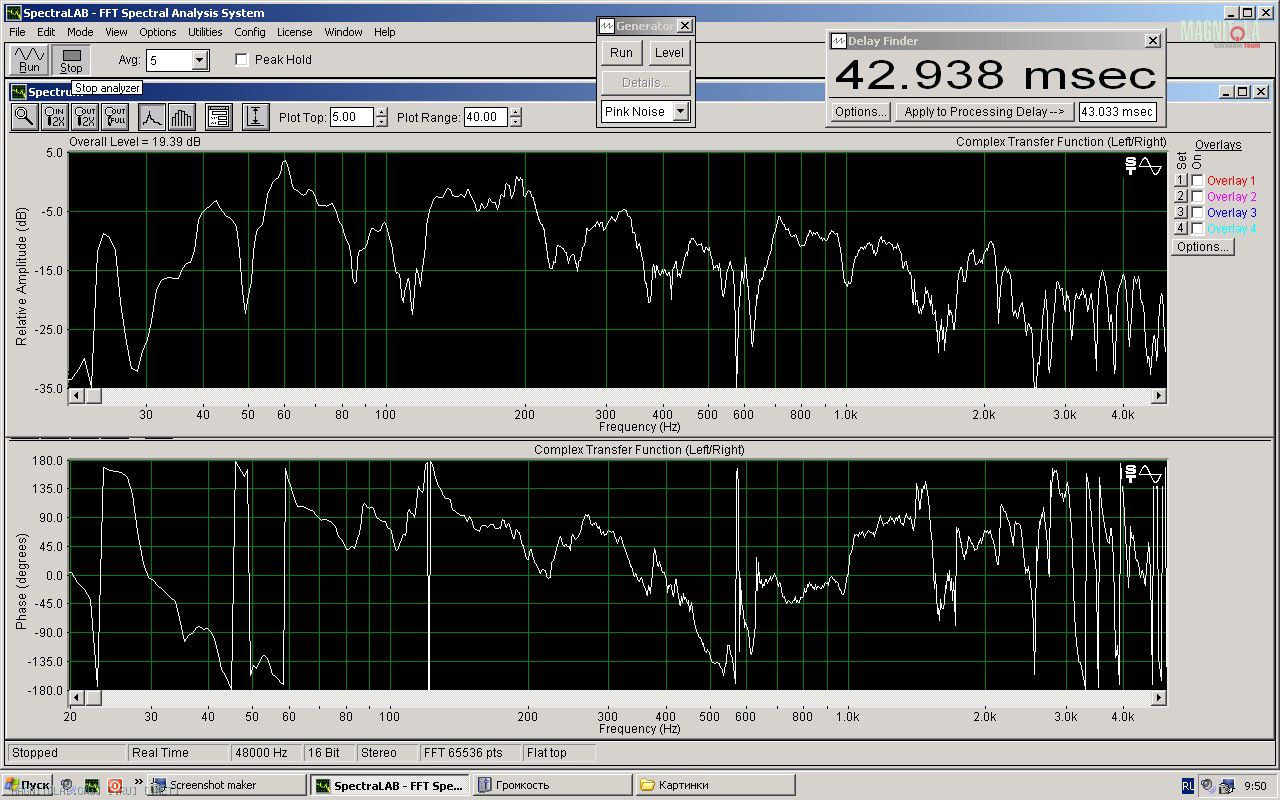This screenshot has width=1280, height=800.
Task: Open Delay Finder Options button
Action: tap(860, 112)
